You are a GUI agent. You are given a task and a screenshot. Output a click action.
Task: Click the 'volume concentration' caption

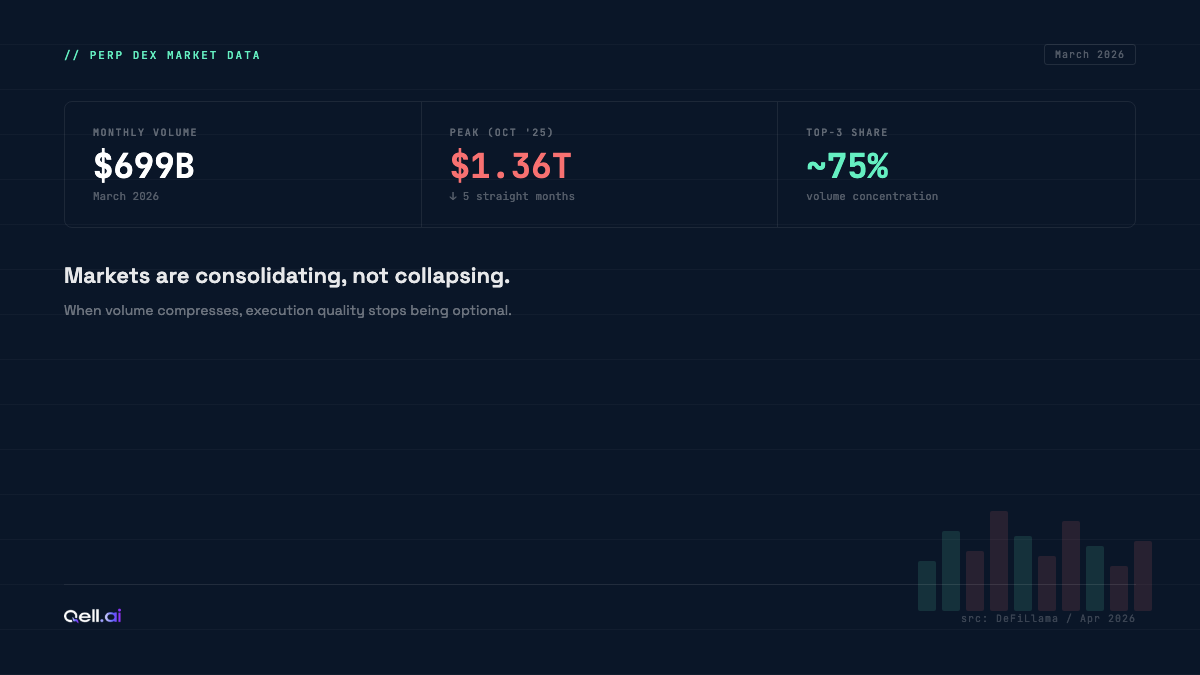coord(872,197)
